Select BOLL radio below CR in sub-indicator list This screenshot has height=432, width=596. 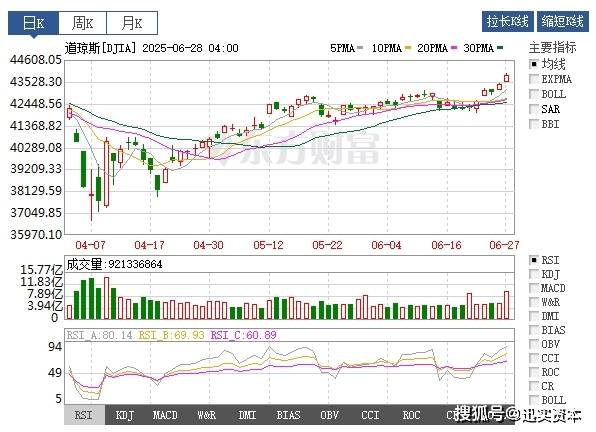pyautogui.click(x=534, y=400)
